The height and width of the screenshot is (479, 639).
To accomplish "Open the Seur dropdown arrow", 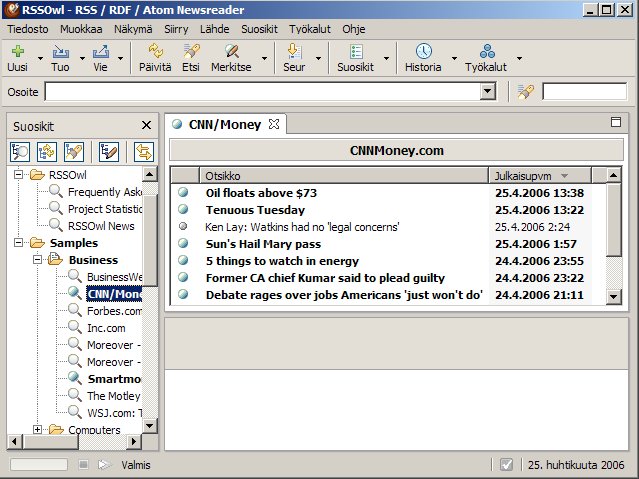I will [x=318, y=59].
